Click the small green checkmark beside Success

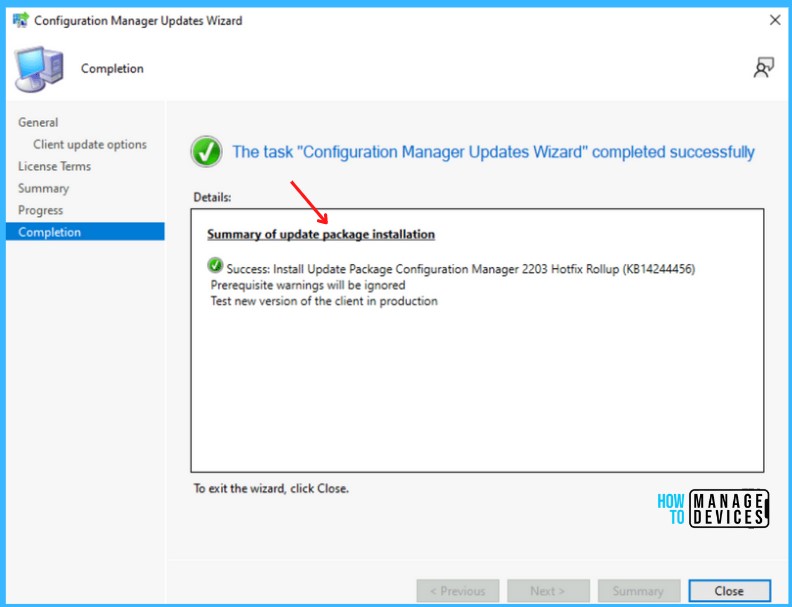point(215,265)
